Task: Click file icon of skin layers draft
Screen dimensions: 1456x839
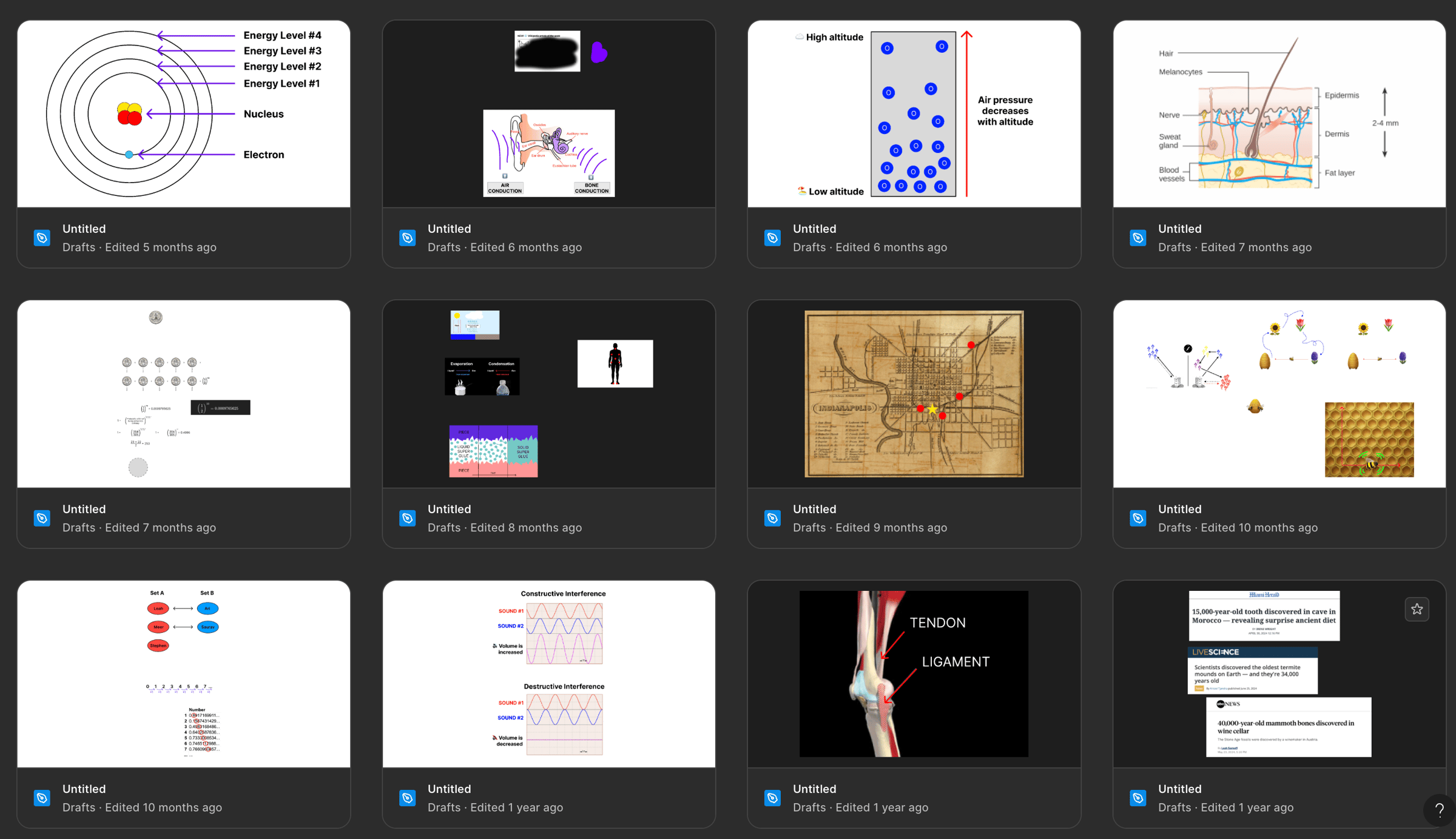Action: [x=1137, y=238]
